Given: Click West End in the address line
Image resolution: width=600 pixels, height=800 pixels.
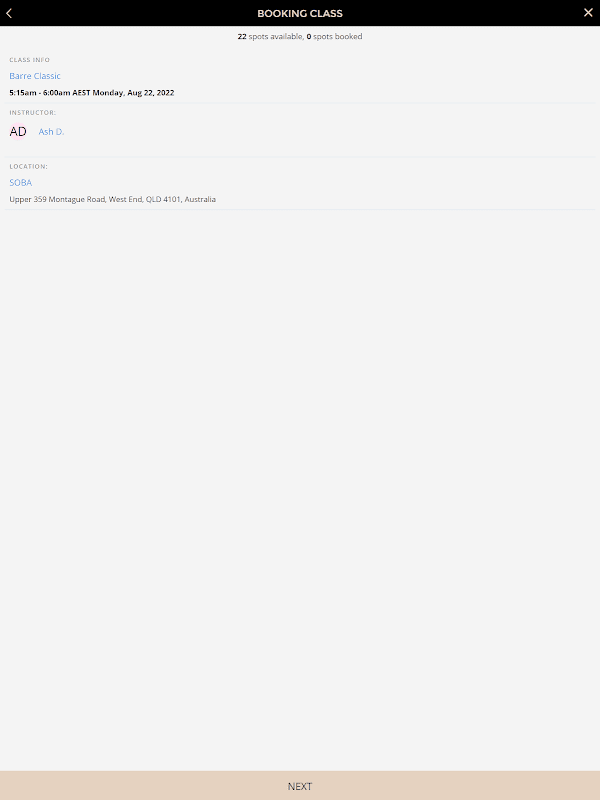Looking at the screenshot, I should point(126,199).
